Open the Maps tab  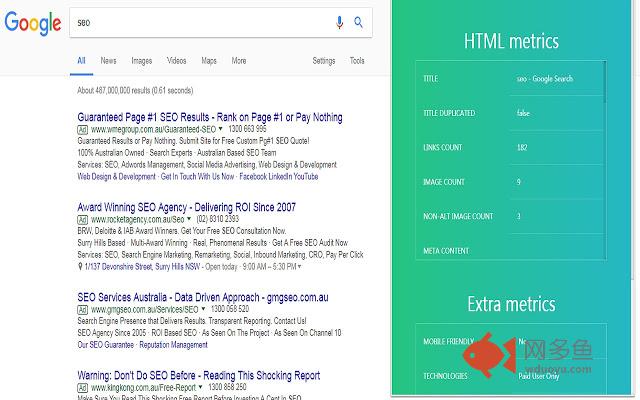click(x=209, y=61)
